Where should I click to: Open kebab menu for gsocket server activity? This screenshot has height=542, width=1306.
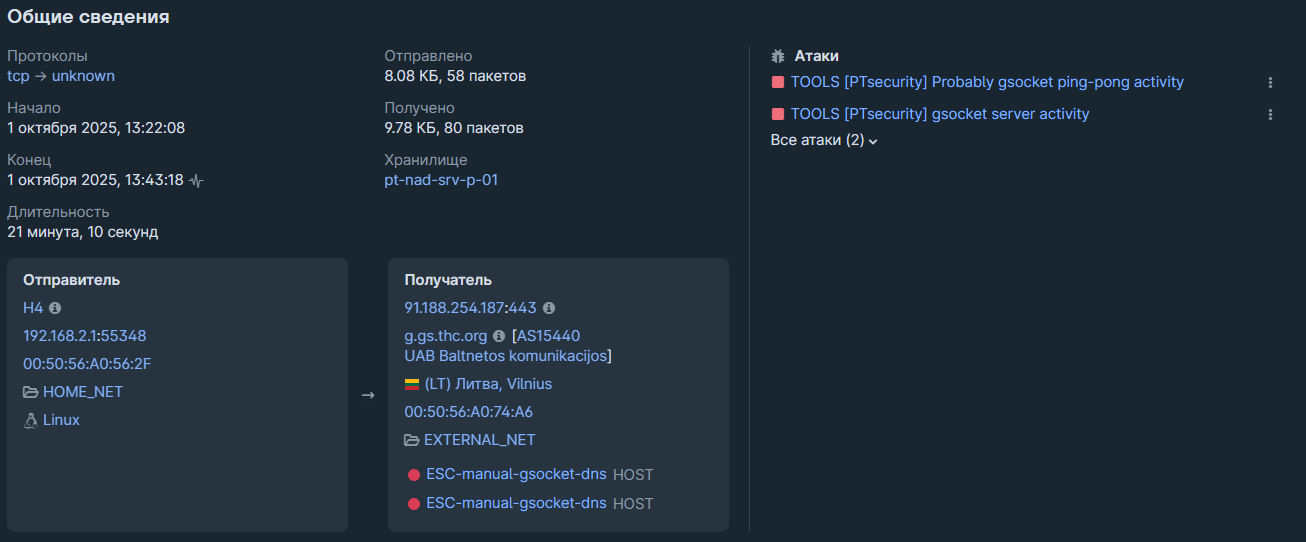click(1270, 115)
